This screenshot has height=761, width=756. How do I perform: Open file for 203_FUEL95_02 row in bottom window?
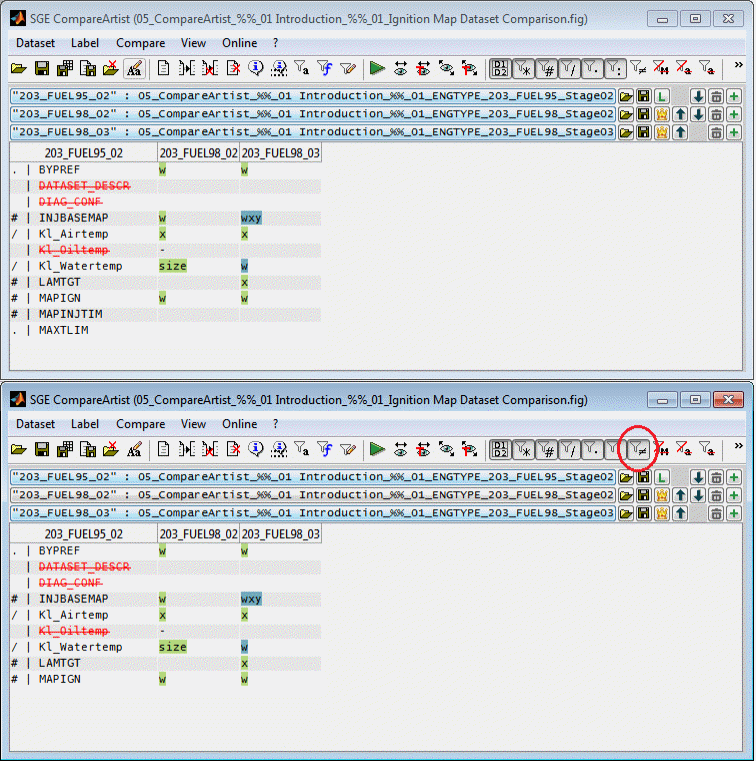click(x=626, y=477)
